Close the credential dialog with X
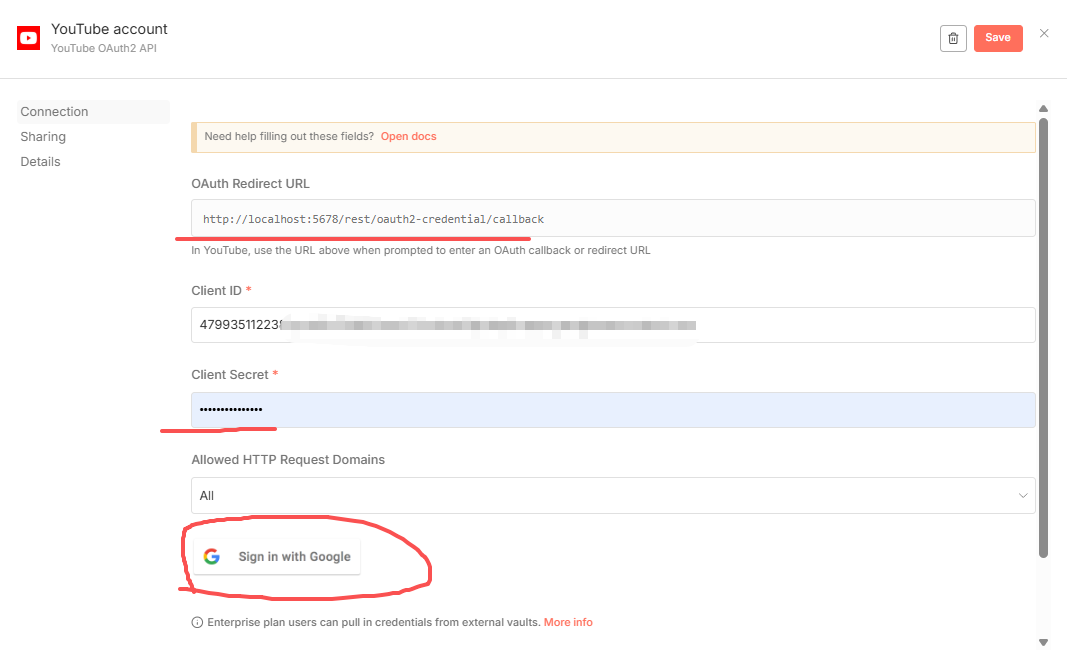Viewport: 1067px width, 668px height. point(1044,33)
